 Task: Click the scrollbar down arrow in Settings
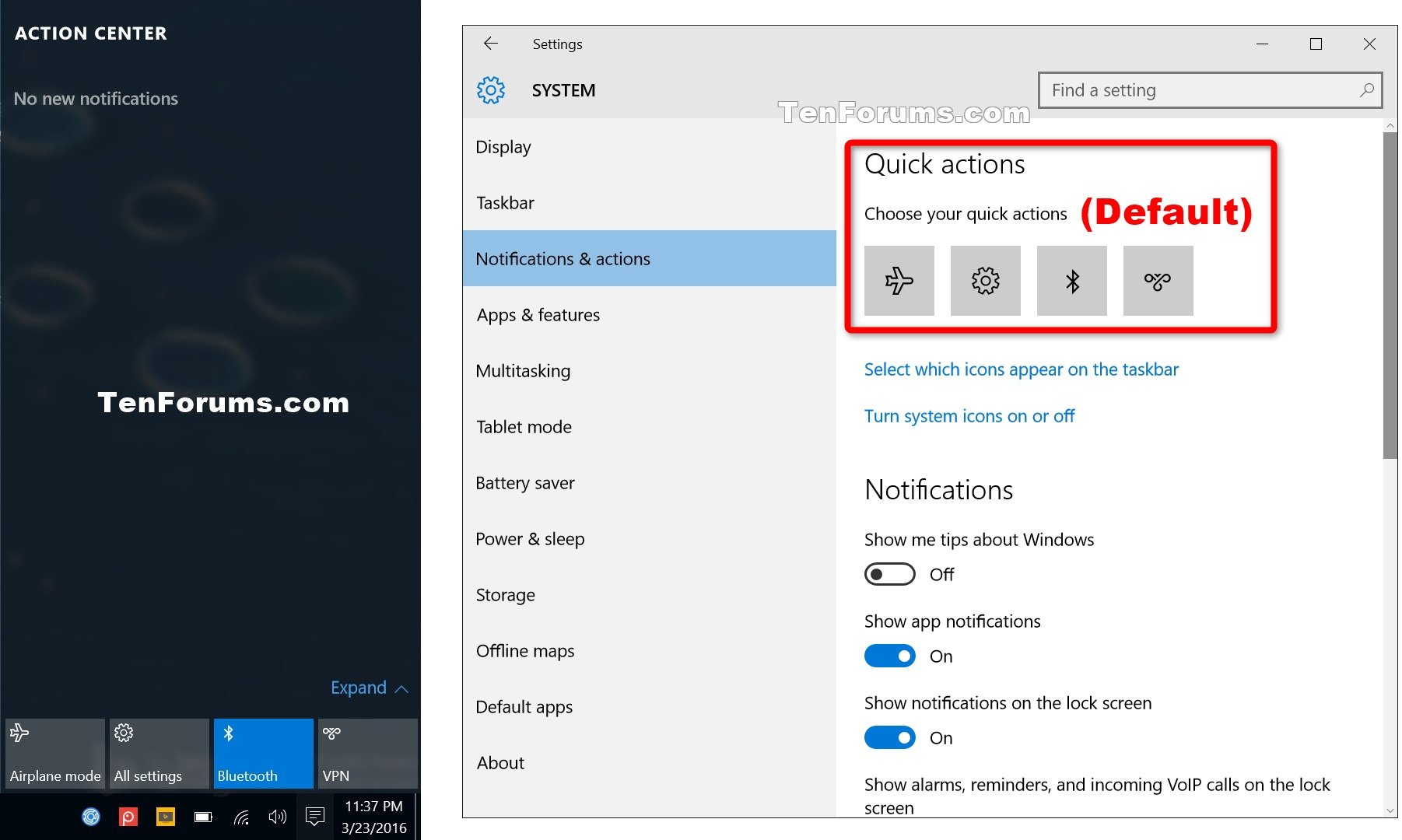click(1390, 810)
